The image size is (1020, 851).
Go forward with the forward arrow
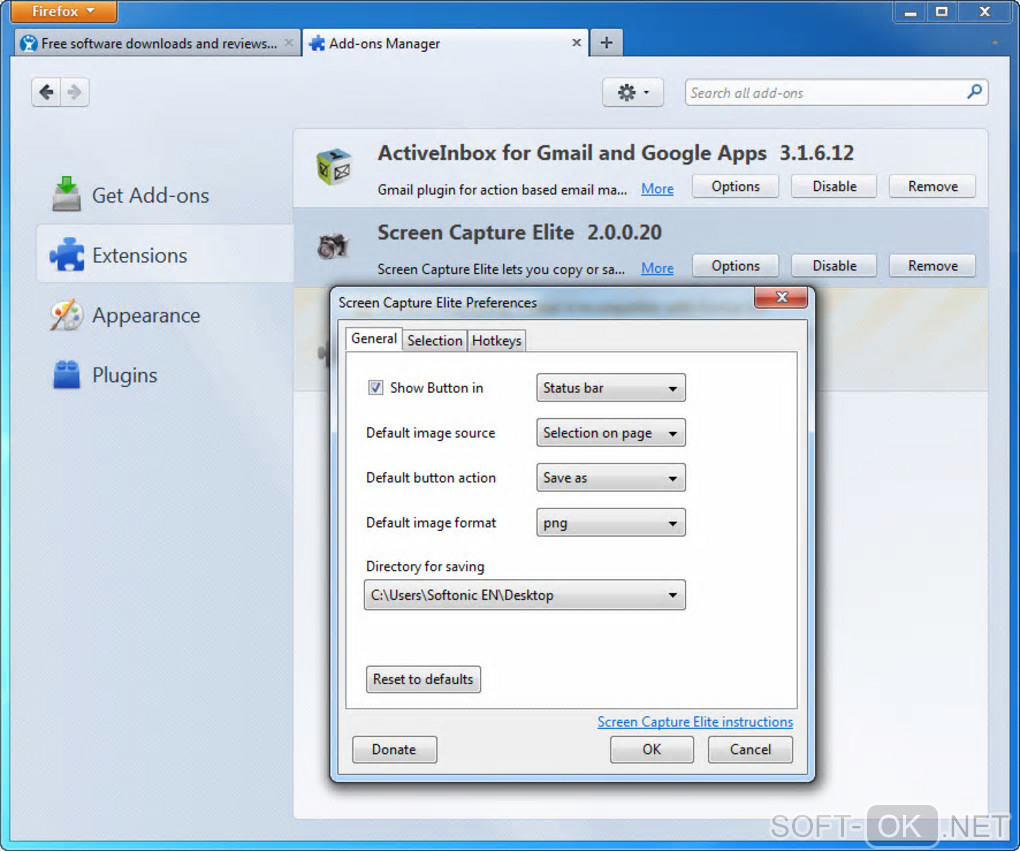(x=75, y=92)
